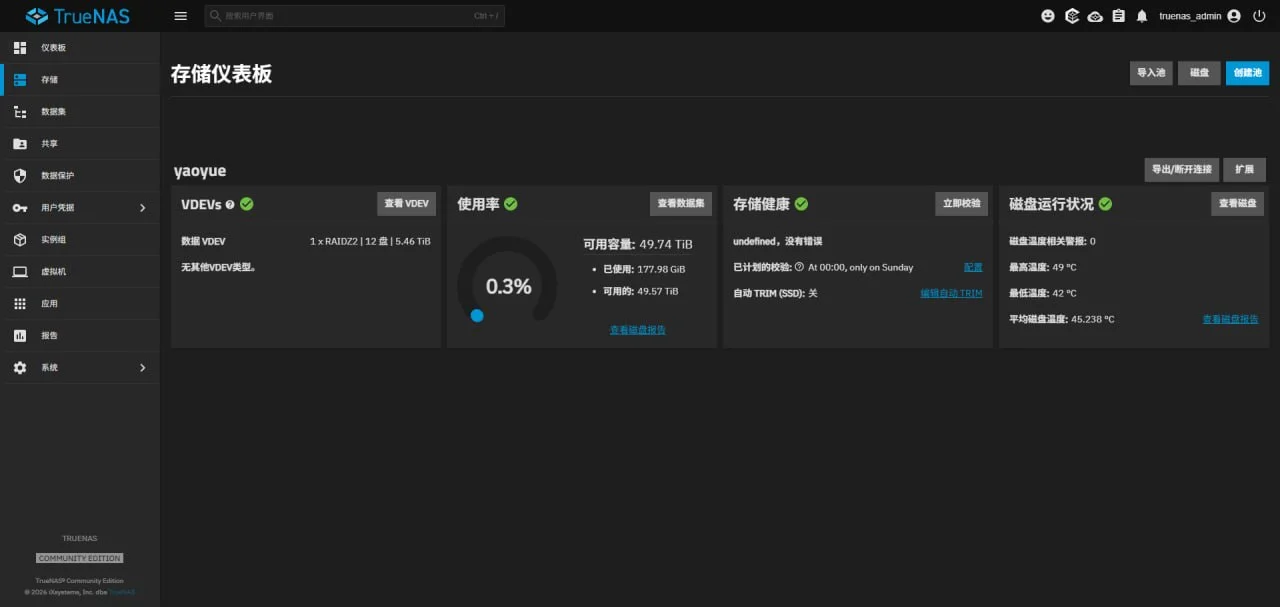Viewport: 1280px width, 607px height.
Task: Open 查看磁盘报告 link in disk health card
Action: (1230, 319)
